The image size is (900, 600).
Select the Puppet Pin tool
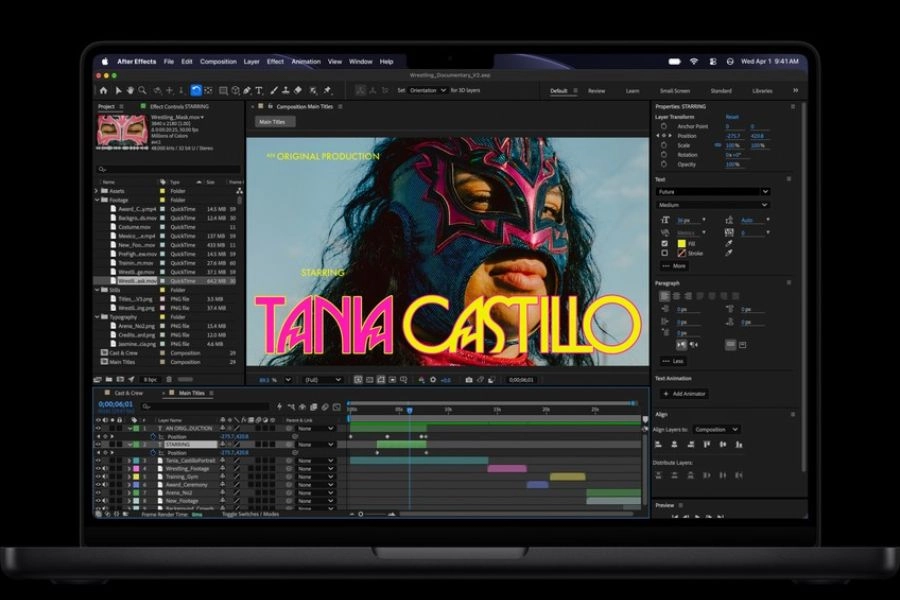pyautogui.click(x=328, y=91)
